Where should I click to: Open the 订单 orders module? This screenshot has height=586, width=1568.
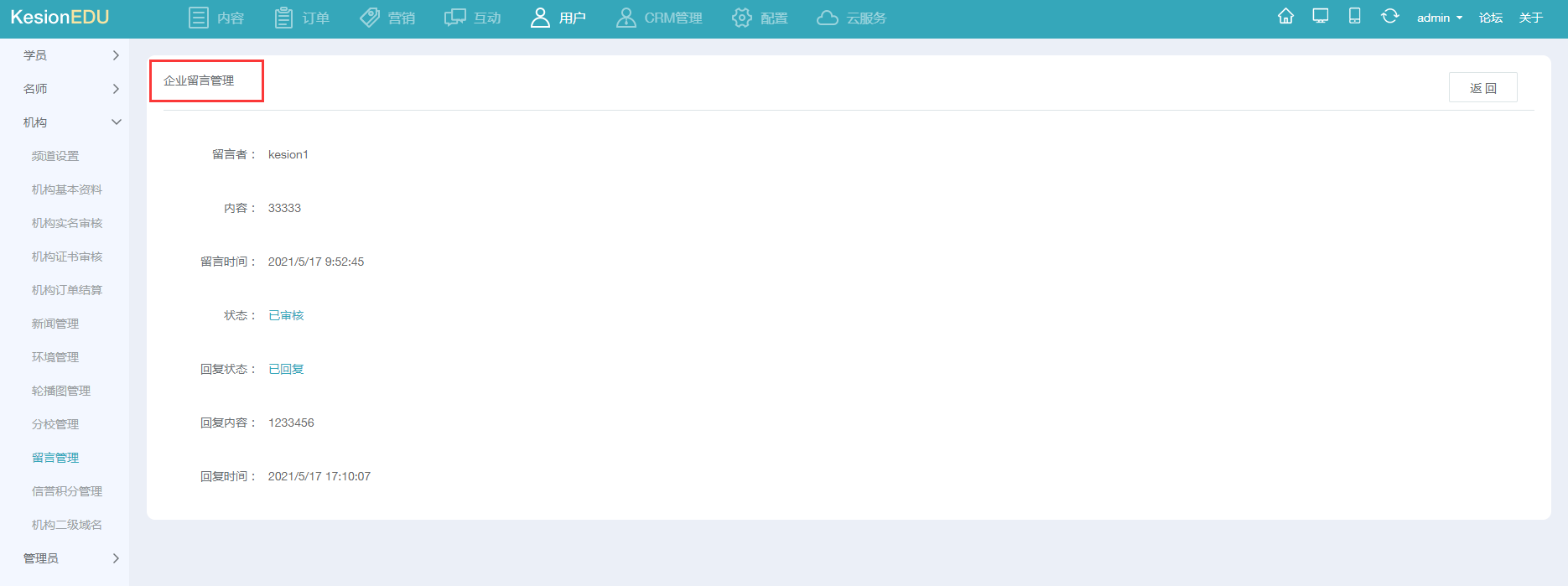(302, 18)
